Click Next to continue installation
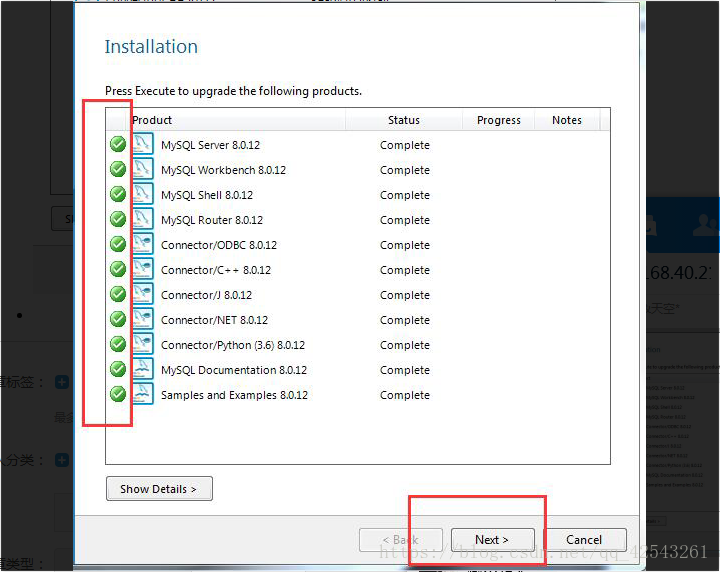720x572 pixels. [493, 540]
